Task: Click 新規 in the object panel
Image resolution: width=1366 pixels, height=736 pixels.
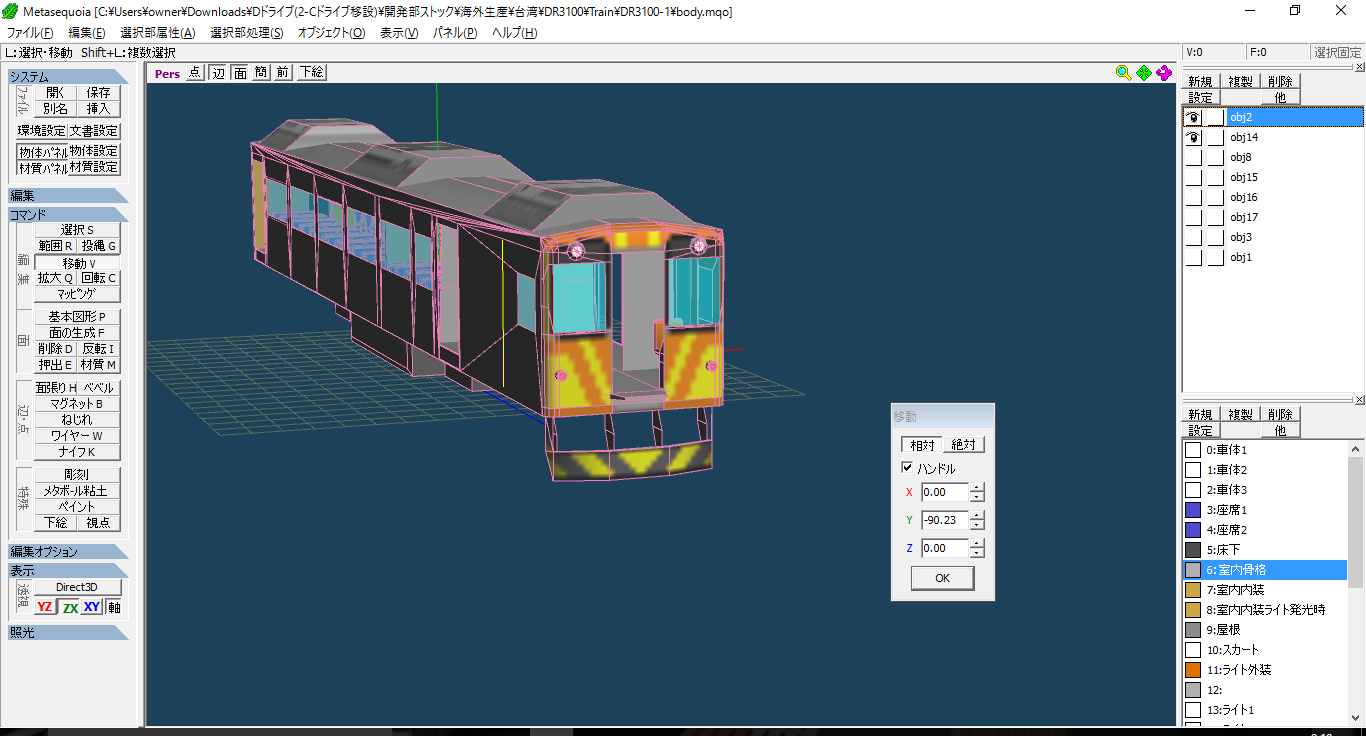Action: 1200,82
